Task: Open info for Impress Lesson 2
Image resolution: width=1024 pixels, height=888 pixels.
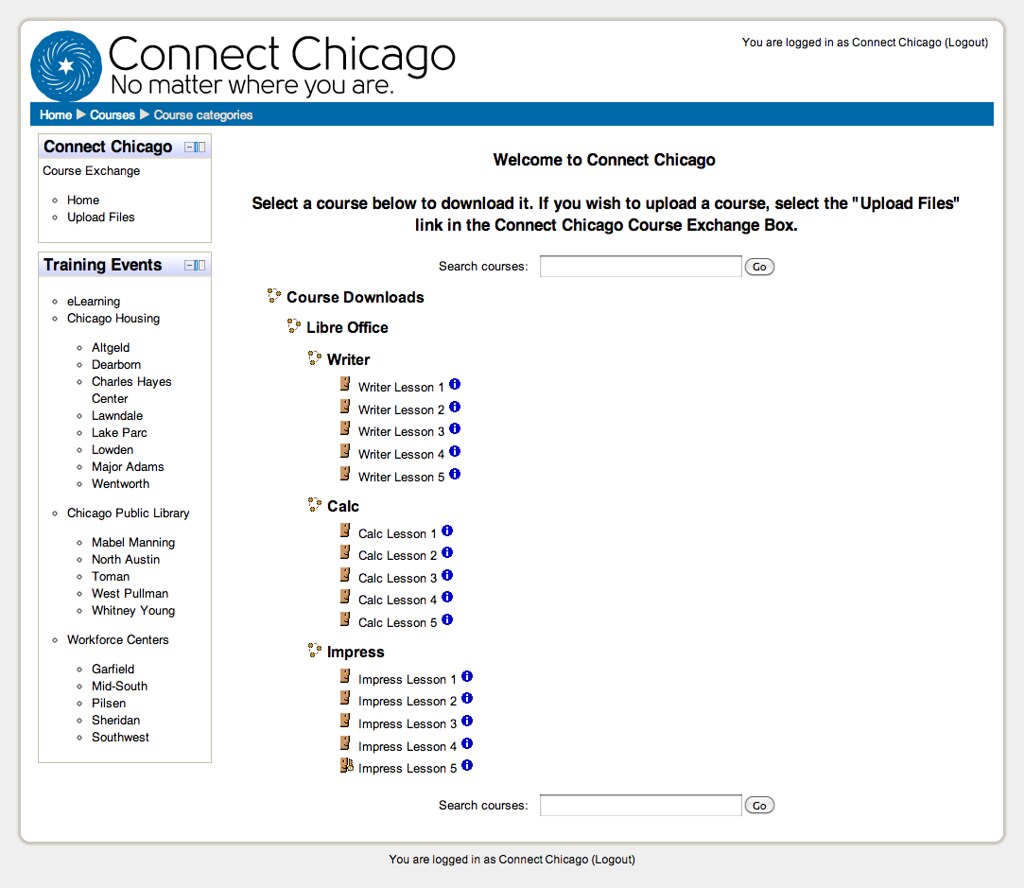Action: [x=467, y=698]
